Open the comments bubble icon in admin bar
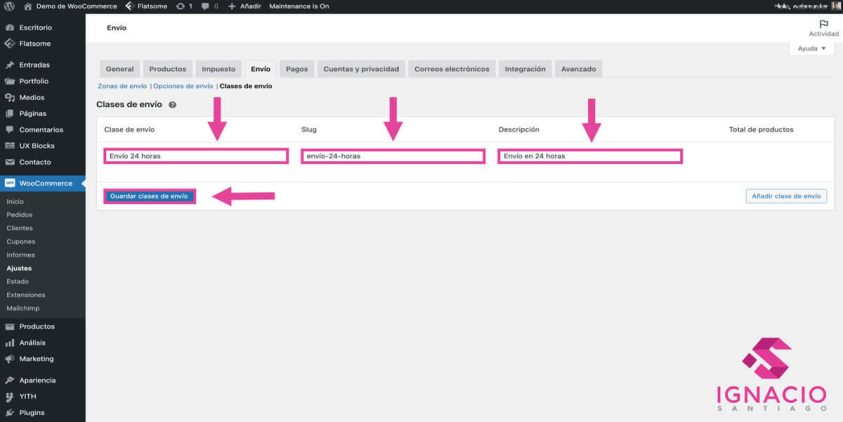The width and height of the screenshot is (843, 422). coord(205,6)
